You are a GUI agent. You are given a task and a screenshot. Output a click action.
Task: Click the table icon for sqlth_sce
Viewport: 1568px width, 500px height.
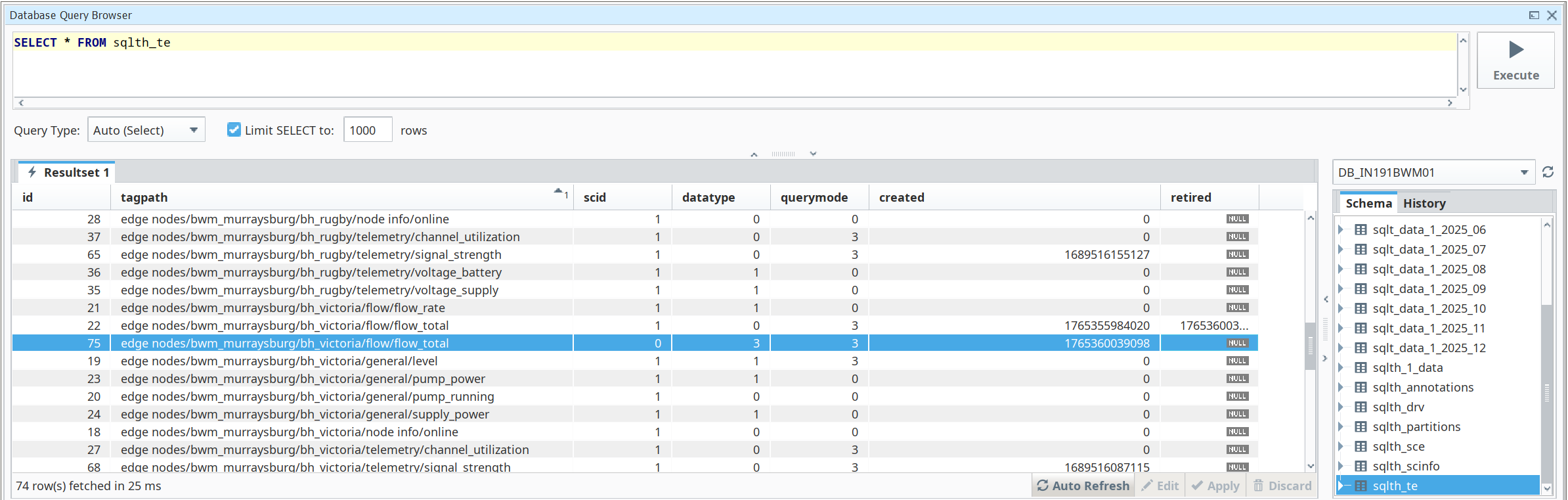pyautogui.click(x=1361, y=446)
